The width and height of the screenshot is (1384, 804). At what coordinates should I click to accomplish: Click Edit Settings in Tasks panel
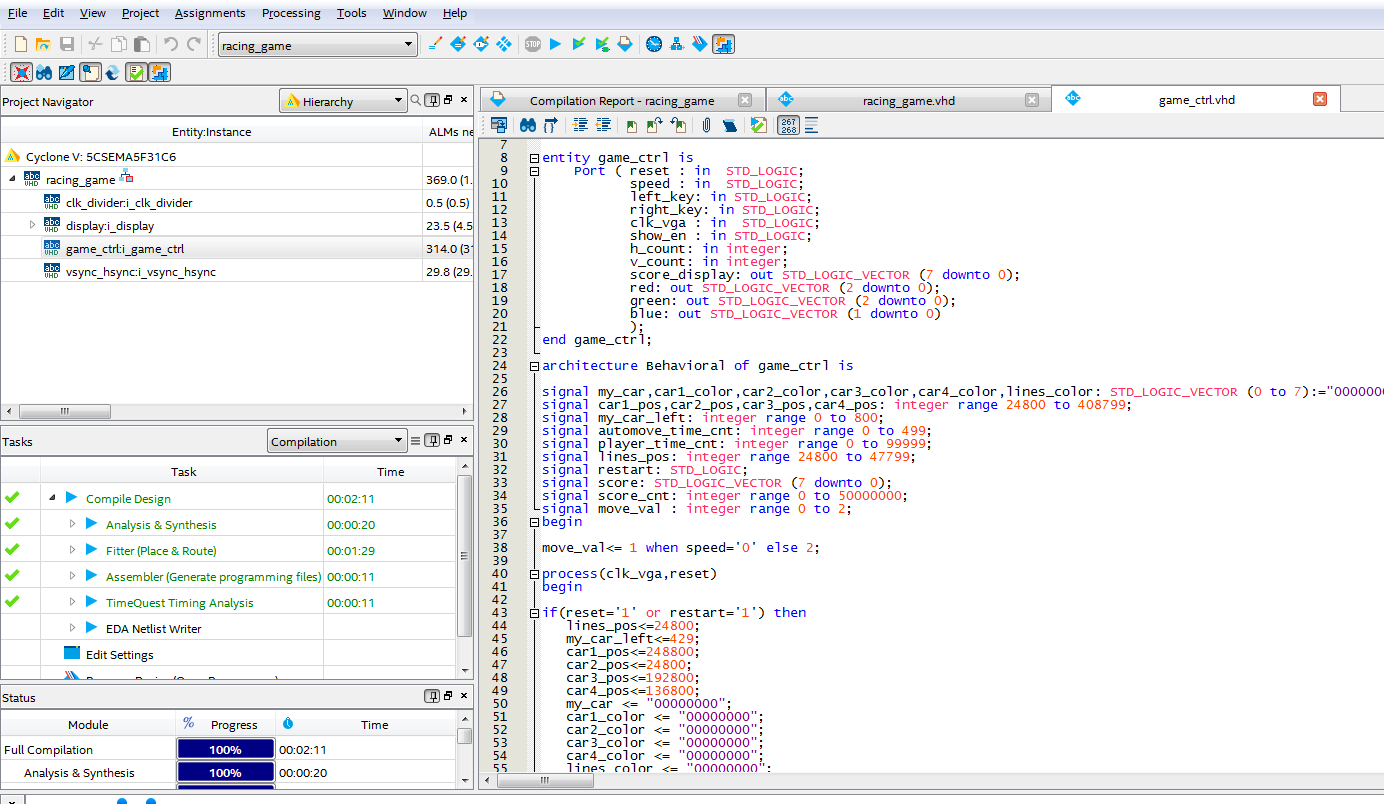[x=119, y=655]
